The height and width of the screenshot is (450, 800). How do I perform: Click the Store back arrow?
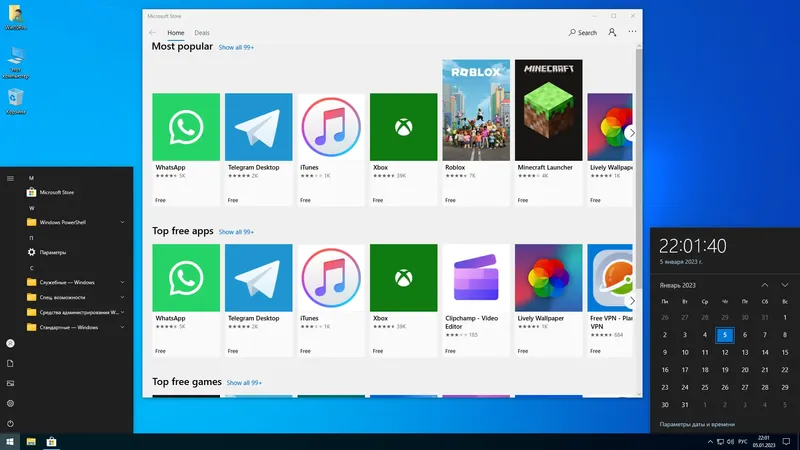coord(153,33)
